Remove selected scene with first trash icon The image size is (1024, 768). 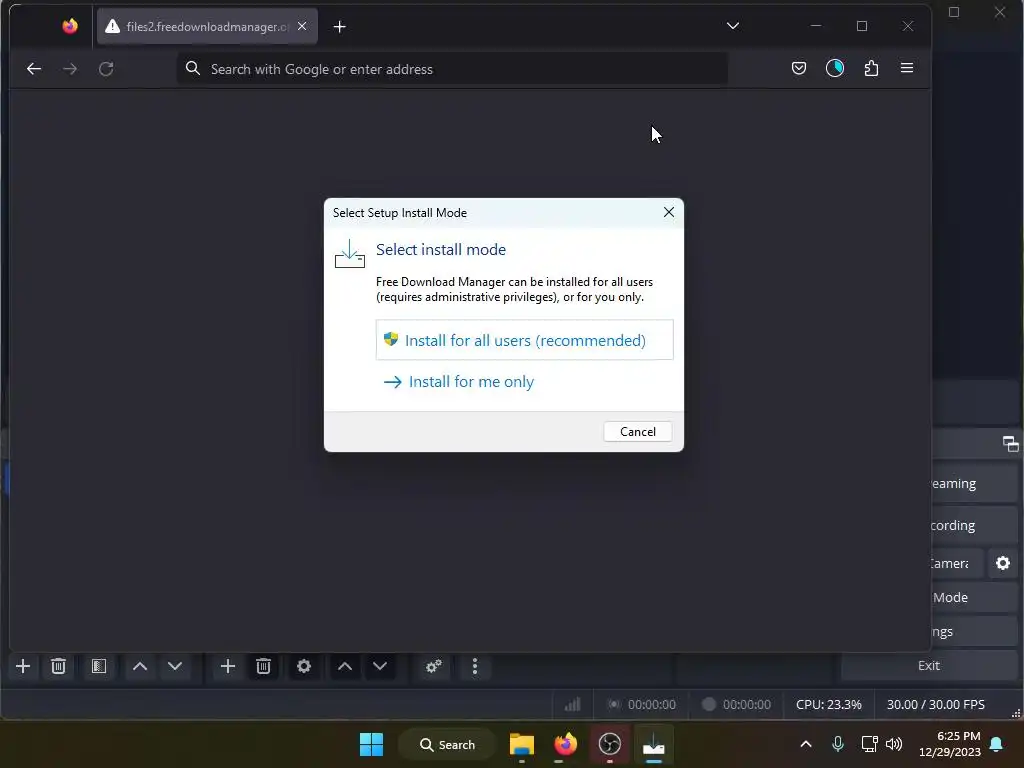click(58, 666)
